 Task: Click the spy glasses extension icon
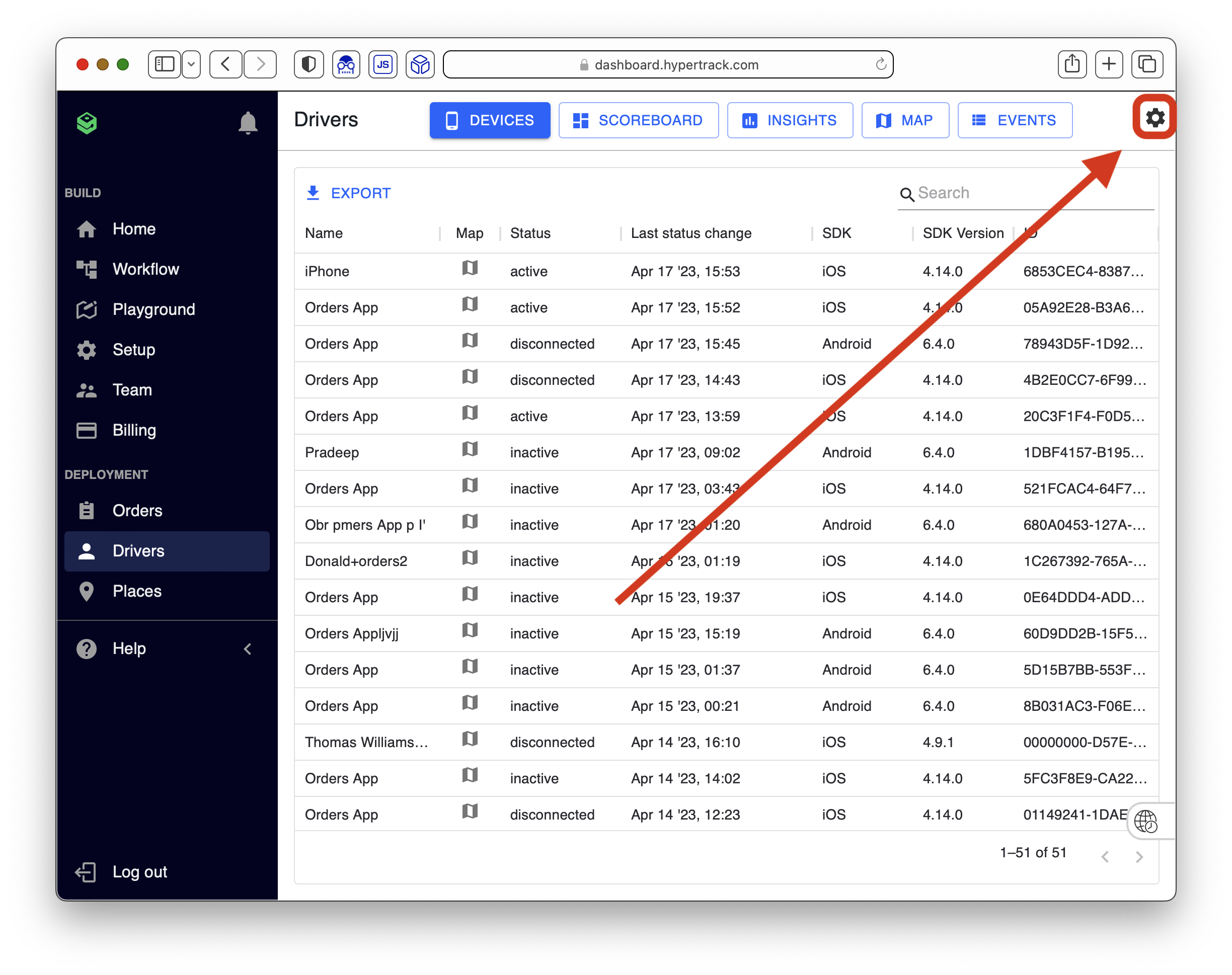[345, 64]
